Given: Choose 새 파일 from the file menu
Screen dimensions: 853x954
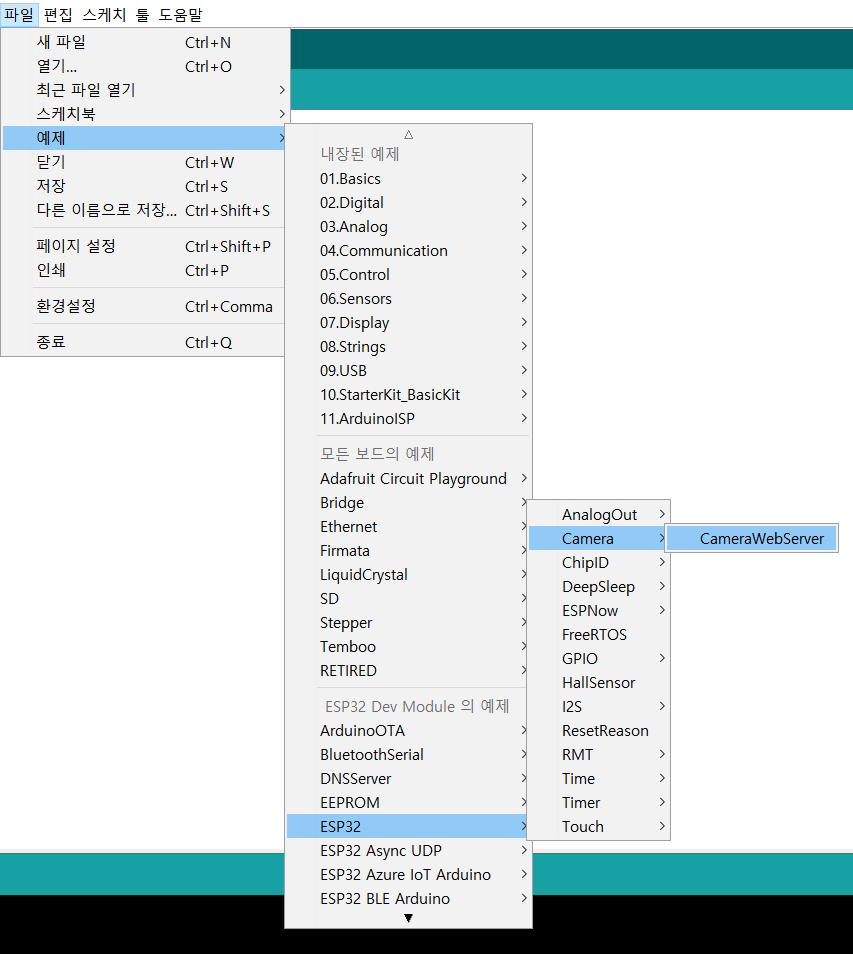Looking at the screenshot, I should click(x=144, y=42).
